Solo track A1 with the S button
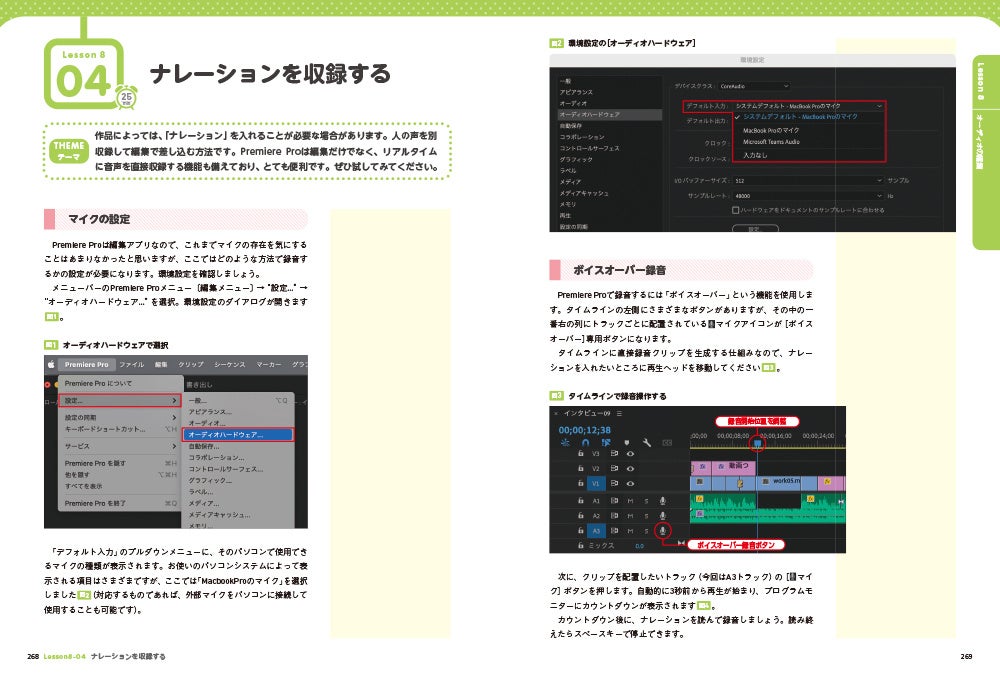Viewport: 1000px width, 679px height. pyautogui.click(x=646, y=501)
